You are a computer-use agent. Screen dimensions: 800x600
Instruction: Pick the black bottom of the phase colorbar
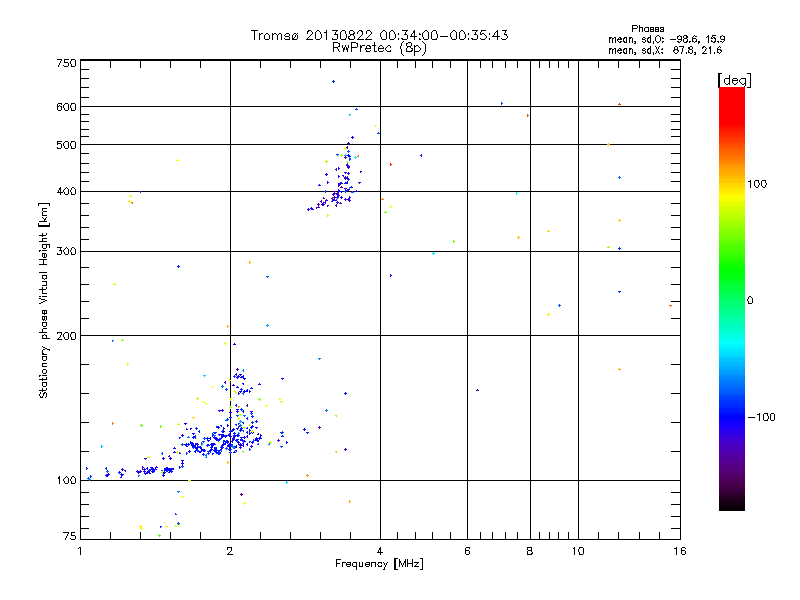coord(732,505)
